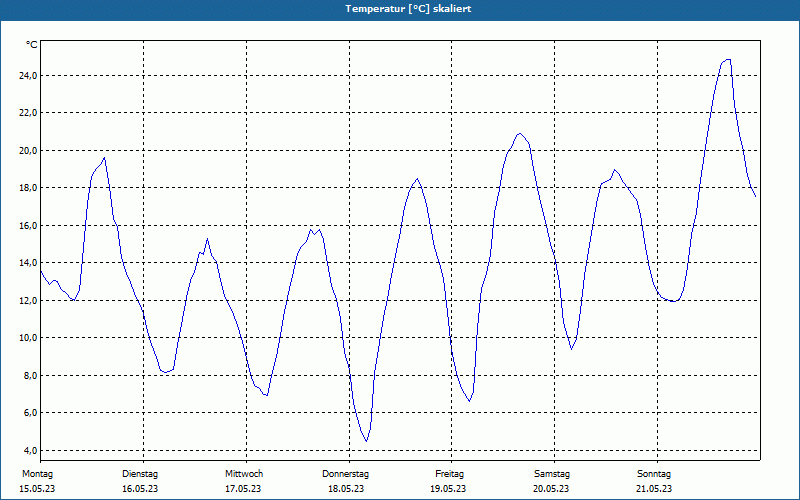Select the 20,0 y-axis label
This screenshot has width=800, height=500.
[x=27, y=151]
